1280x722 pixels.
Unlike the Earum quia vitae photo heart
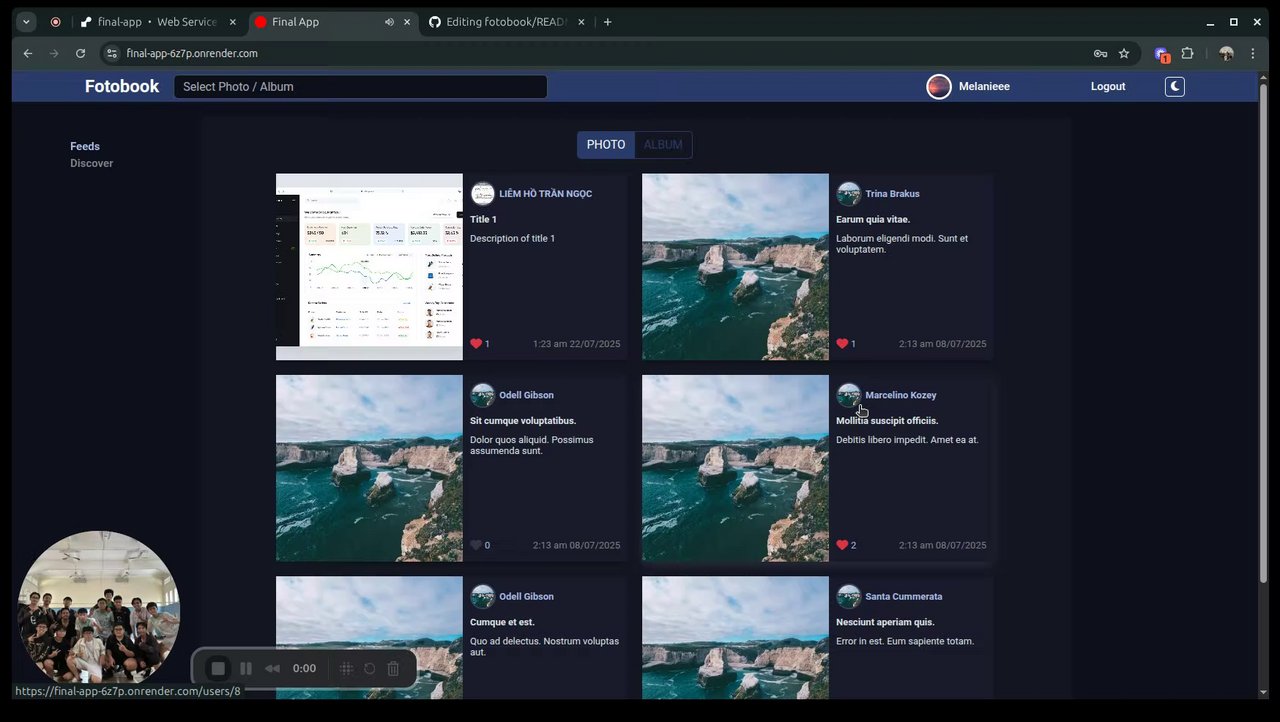[842, 344]
